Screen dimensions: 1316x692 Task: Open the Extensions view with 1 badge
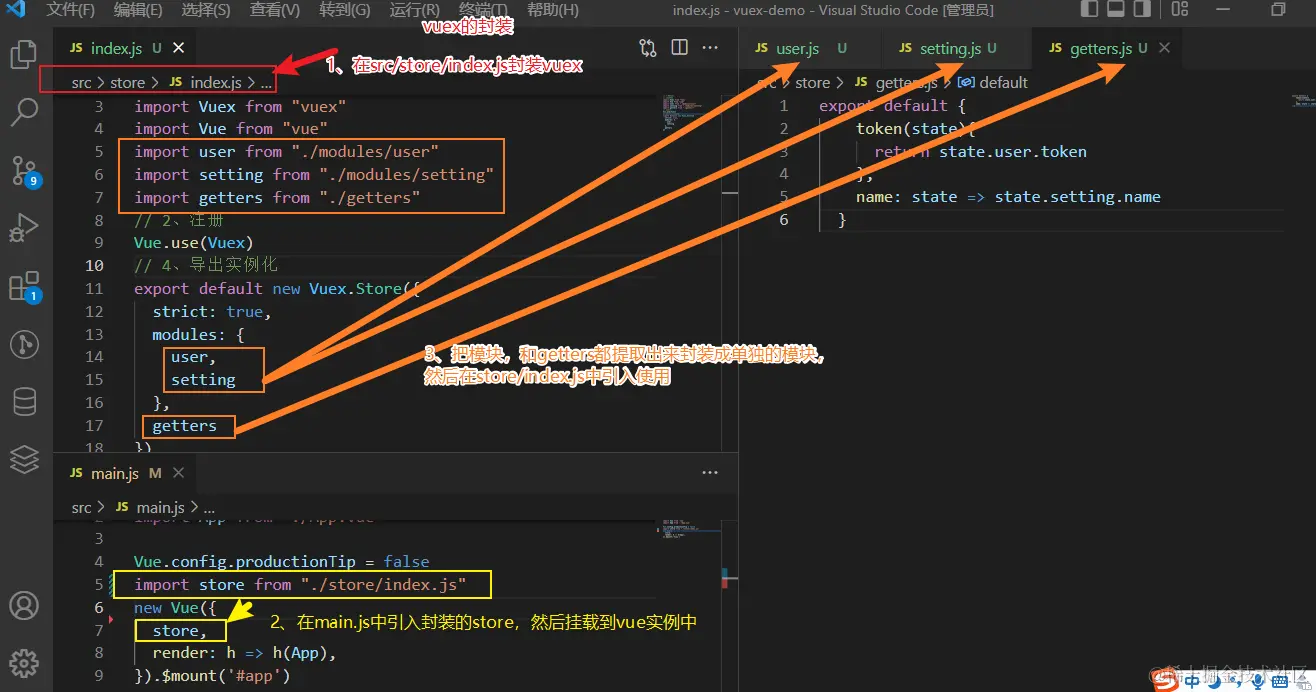tap(23, 287)
